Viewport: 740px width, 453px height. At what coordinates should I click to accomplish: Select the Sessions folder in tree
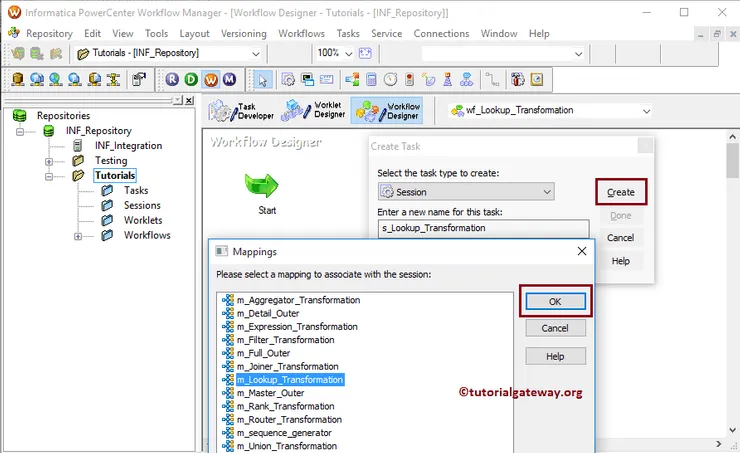point(142,205)
